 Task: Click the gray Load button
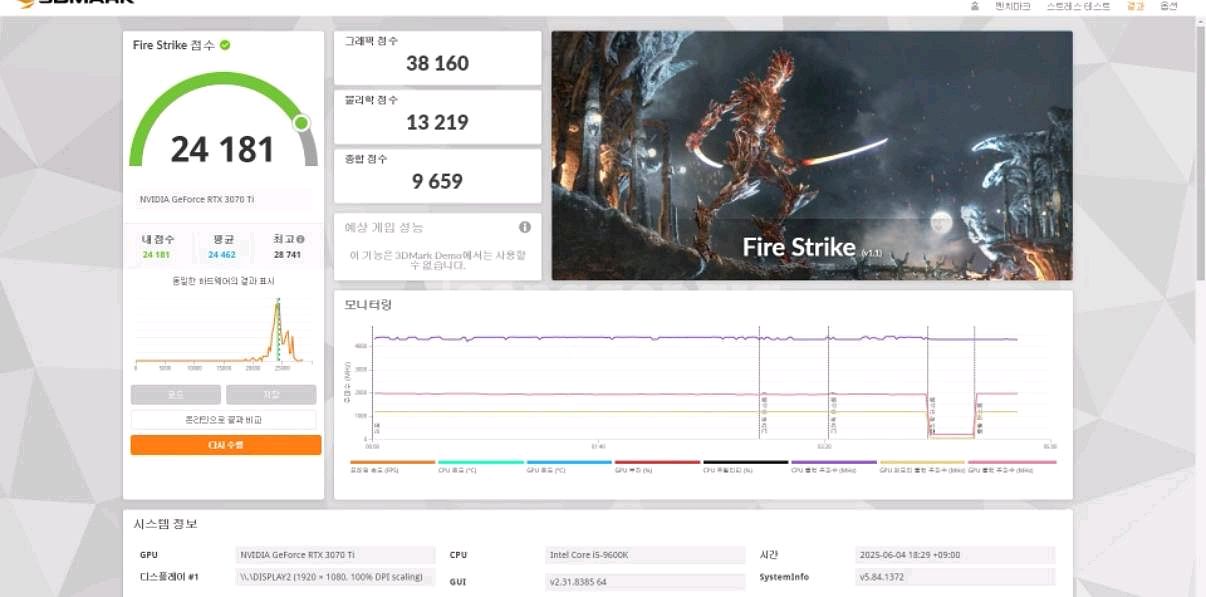click(175, 395)
